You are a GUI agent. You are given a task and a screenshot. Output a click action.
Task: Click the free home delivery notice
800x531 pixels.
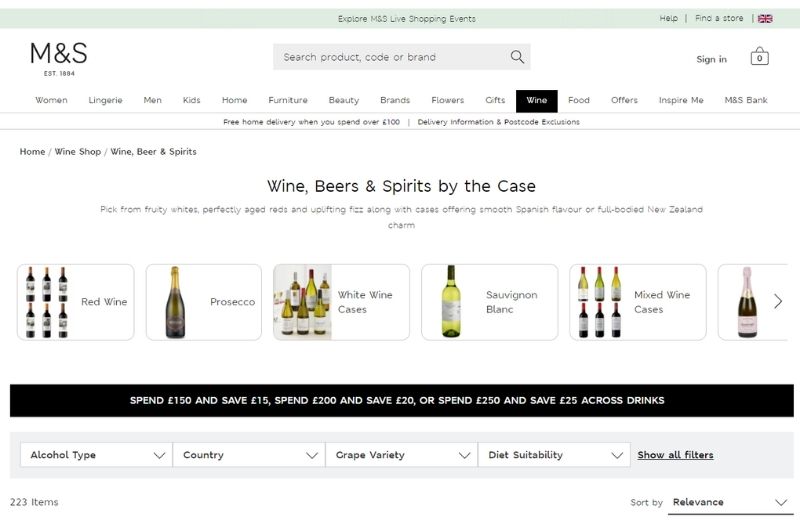click(311, 122)
